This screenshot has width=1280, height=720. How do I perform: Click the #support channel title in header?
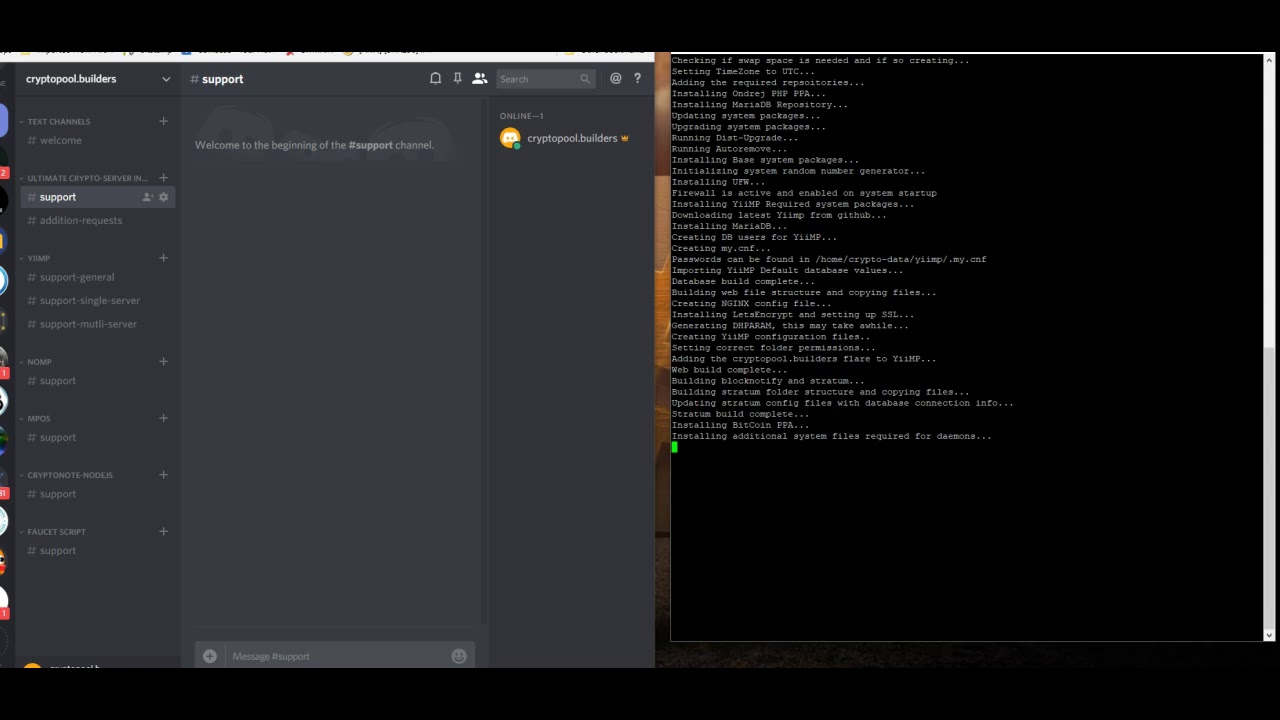point(217,79)
